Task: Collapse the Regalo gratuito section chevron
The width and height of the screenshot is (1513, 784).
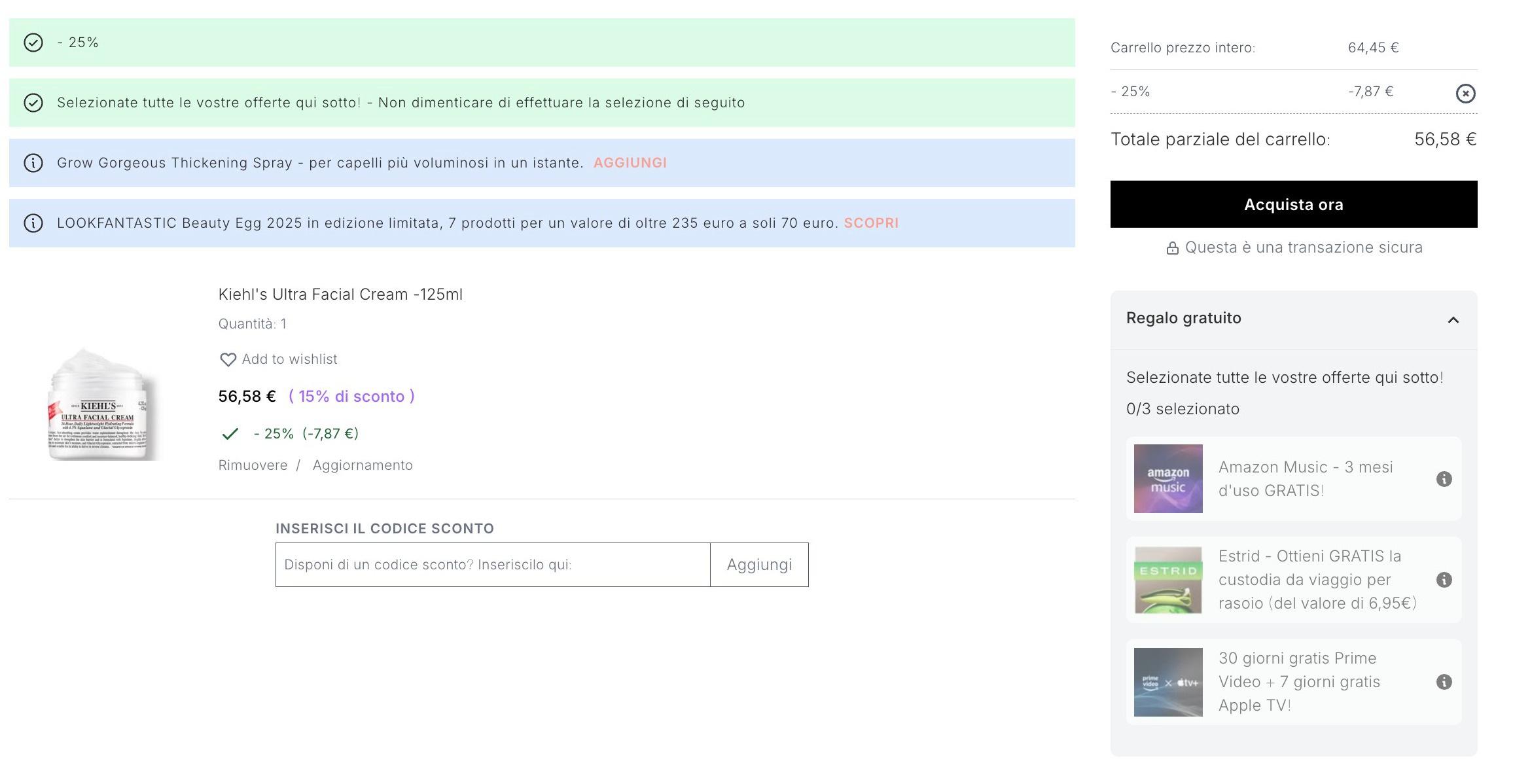Action: click(1453, 320)
